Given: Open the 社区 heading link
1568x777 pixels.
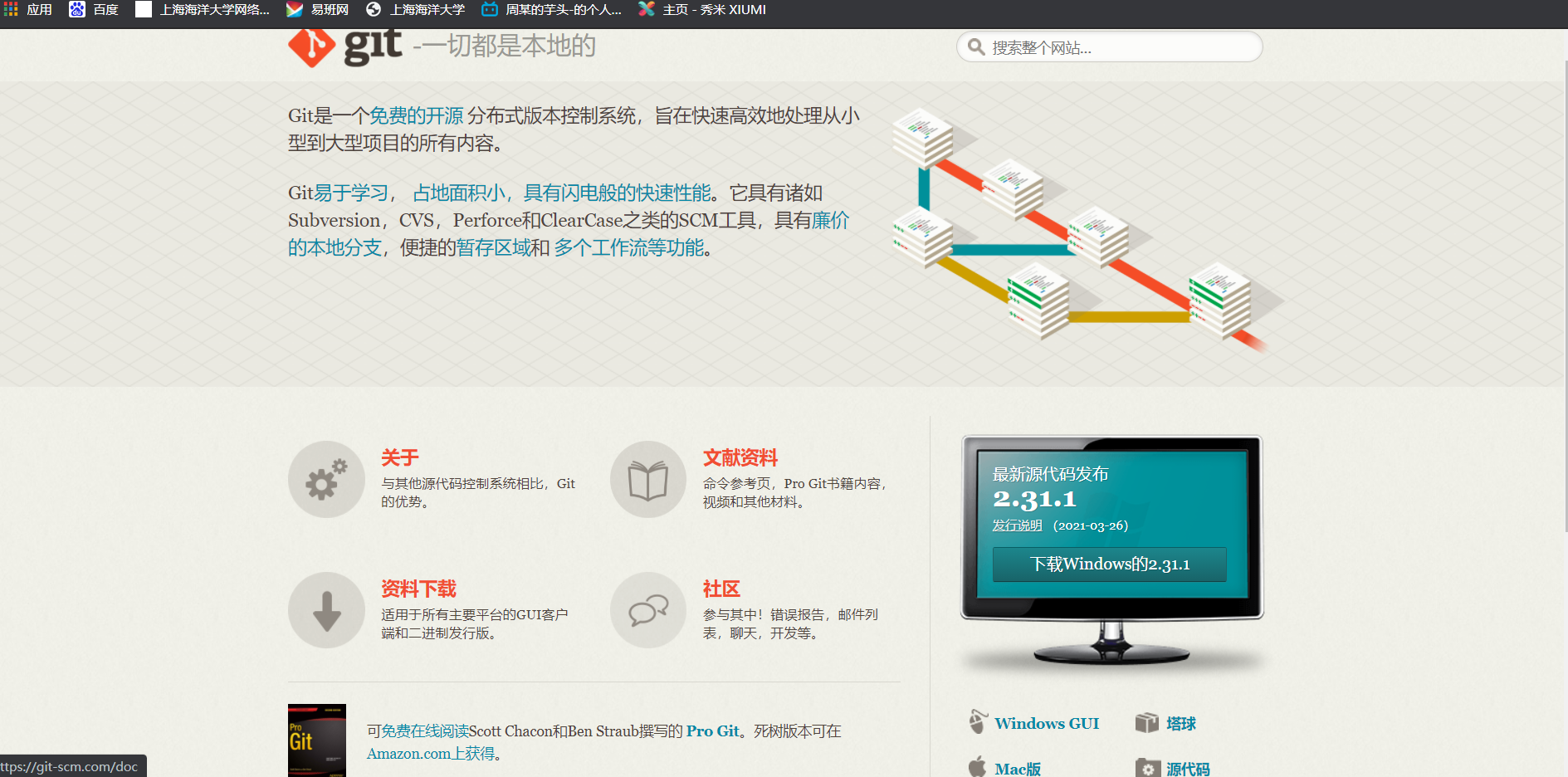Looking at the screenshot, I should click(721, 589).
